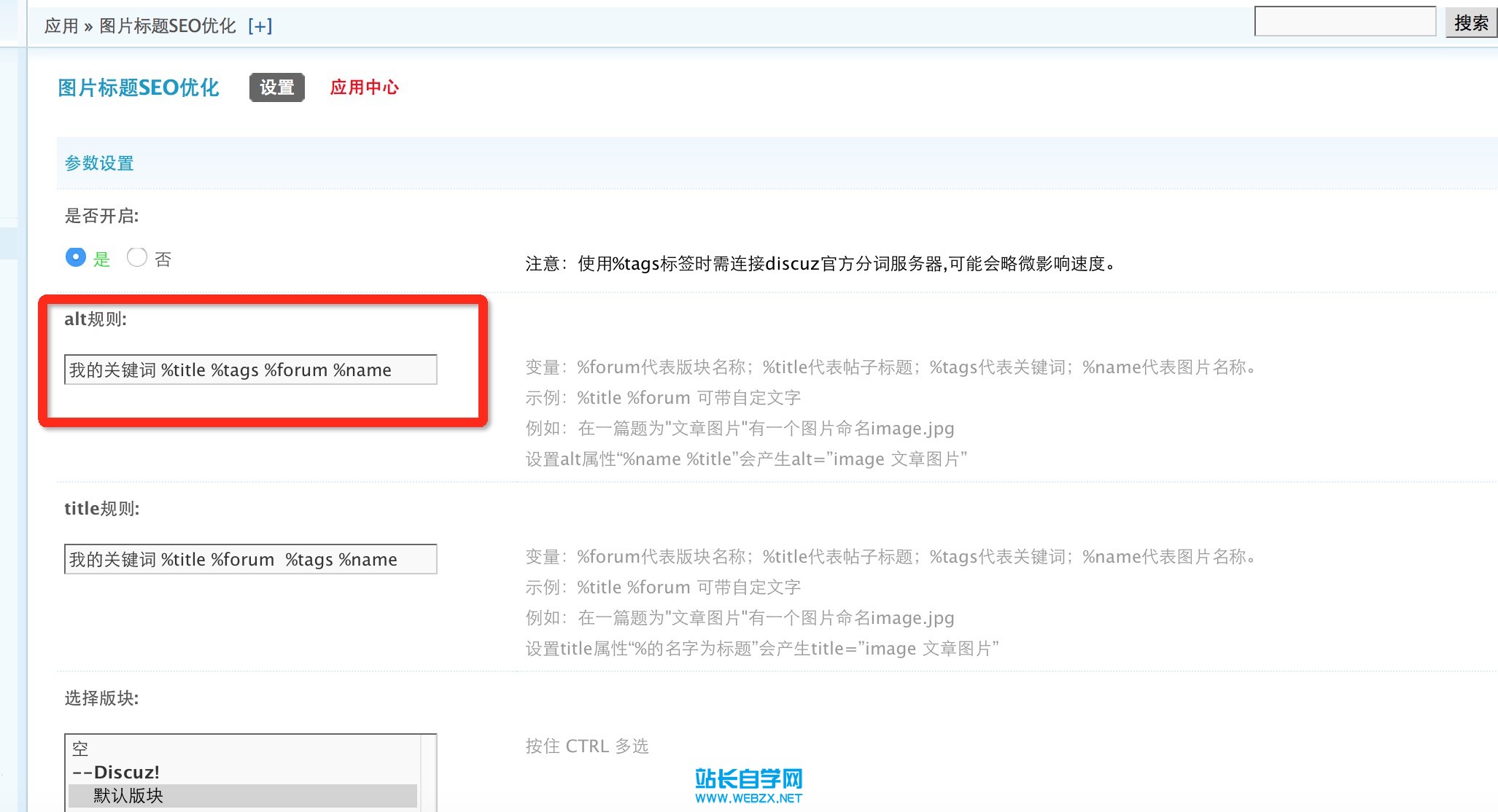This screenshot has height=812, width=1498.
Task: Select the 是 radio button
Action: click(76, 257)
